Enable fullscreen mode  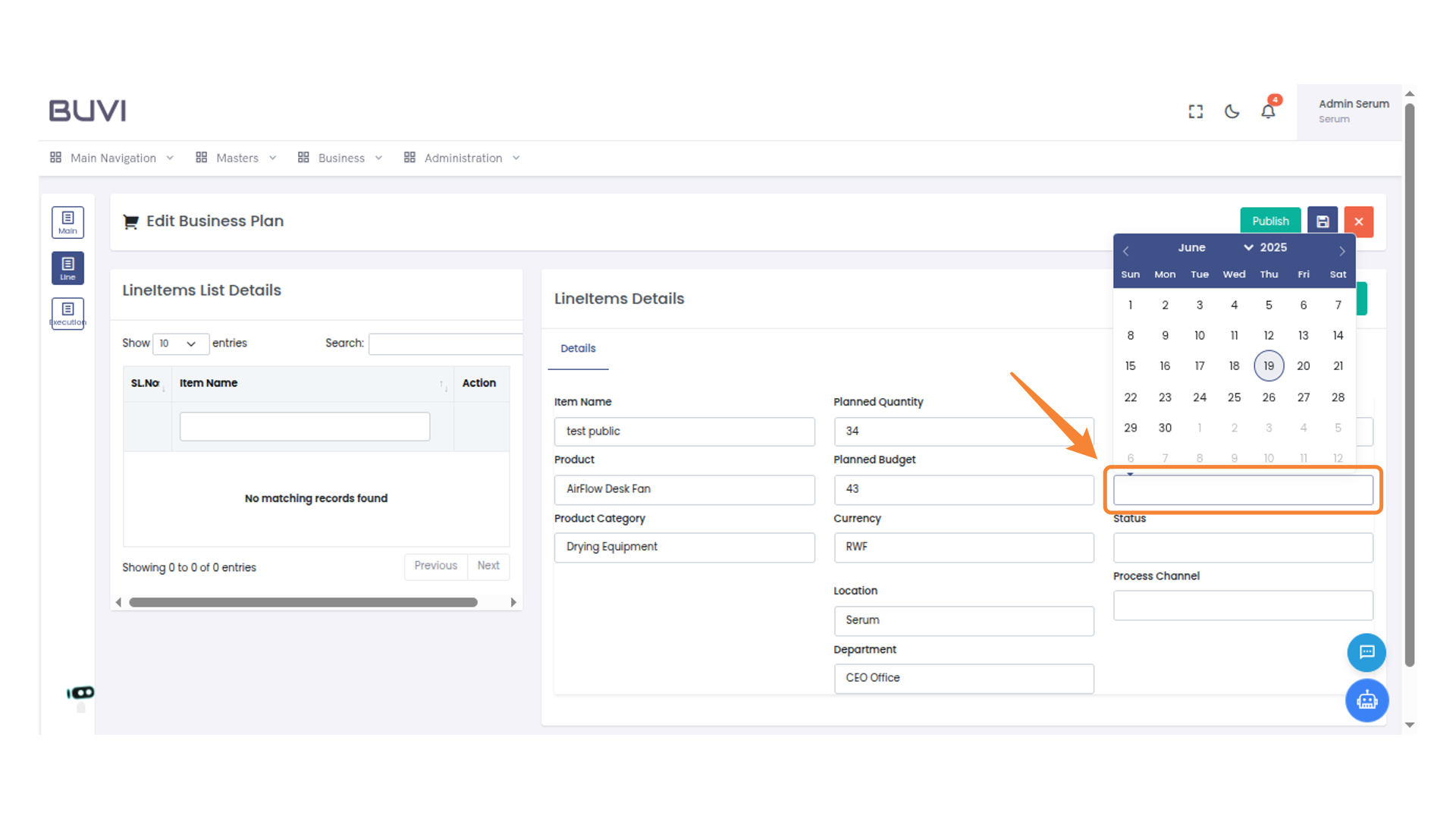[x=1195, y=111]
